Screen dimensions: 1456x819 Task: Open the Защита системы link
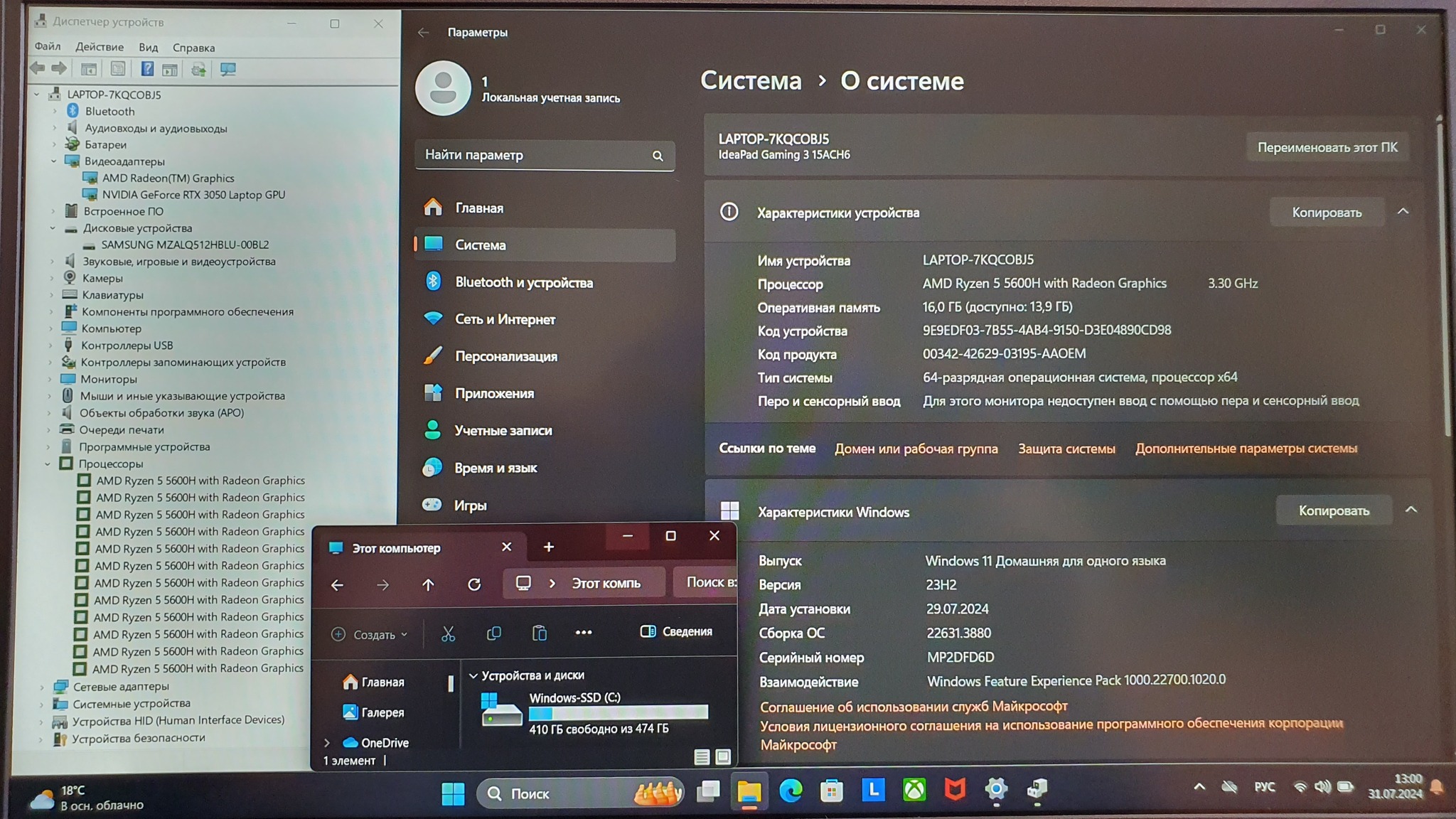1066,449
